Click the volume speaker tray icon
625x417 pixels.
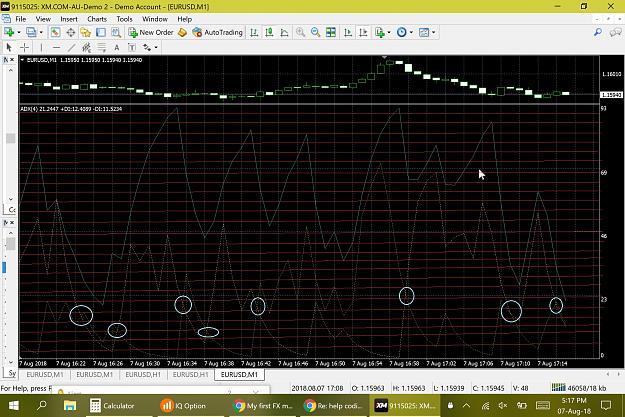503,405
